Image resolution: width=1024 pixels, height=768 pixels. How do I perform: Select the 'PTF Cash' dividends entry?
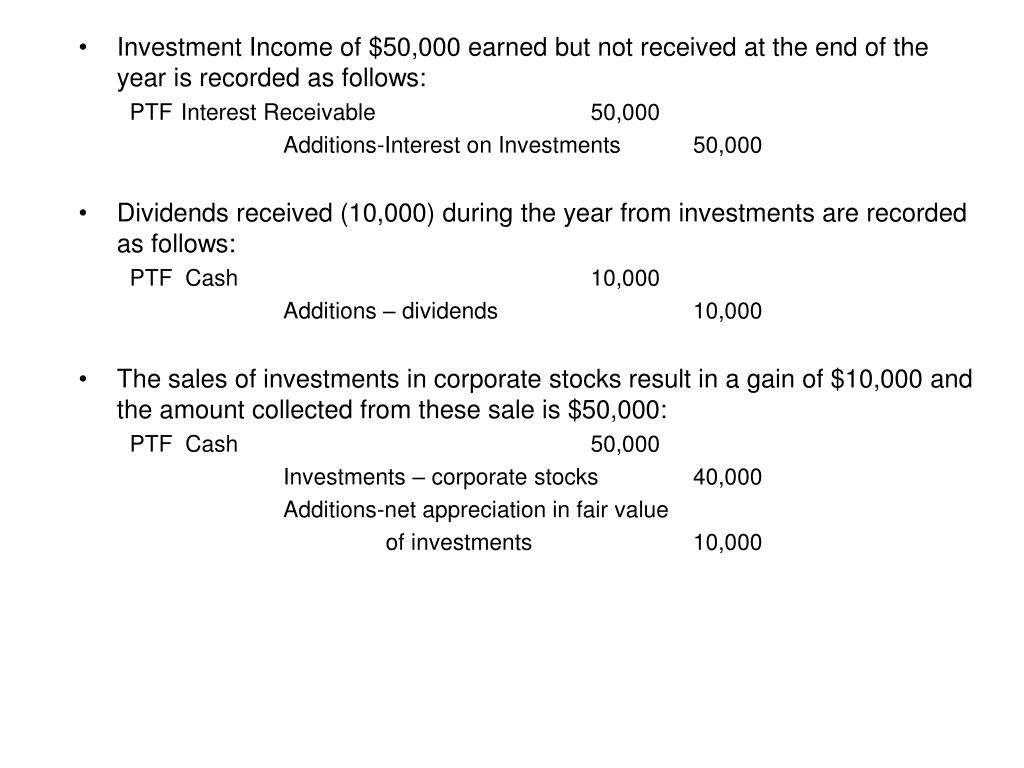pos(184,278)
